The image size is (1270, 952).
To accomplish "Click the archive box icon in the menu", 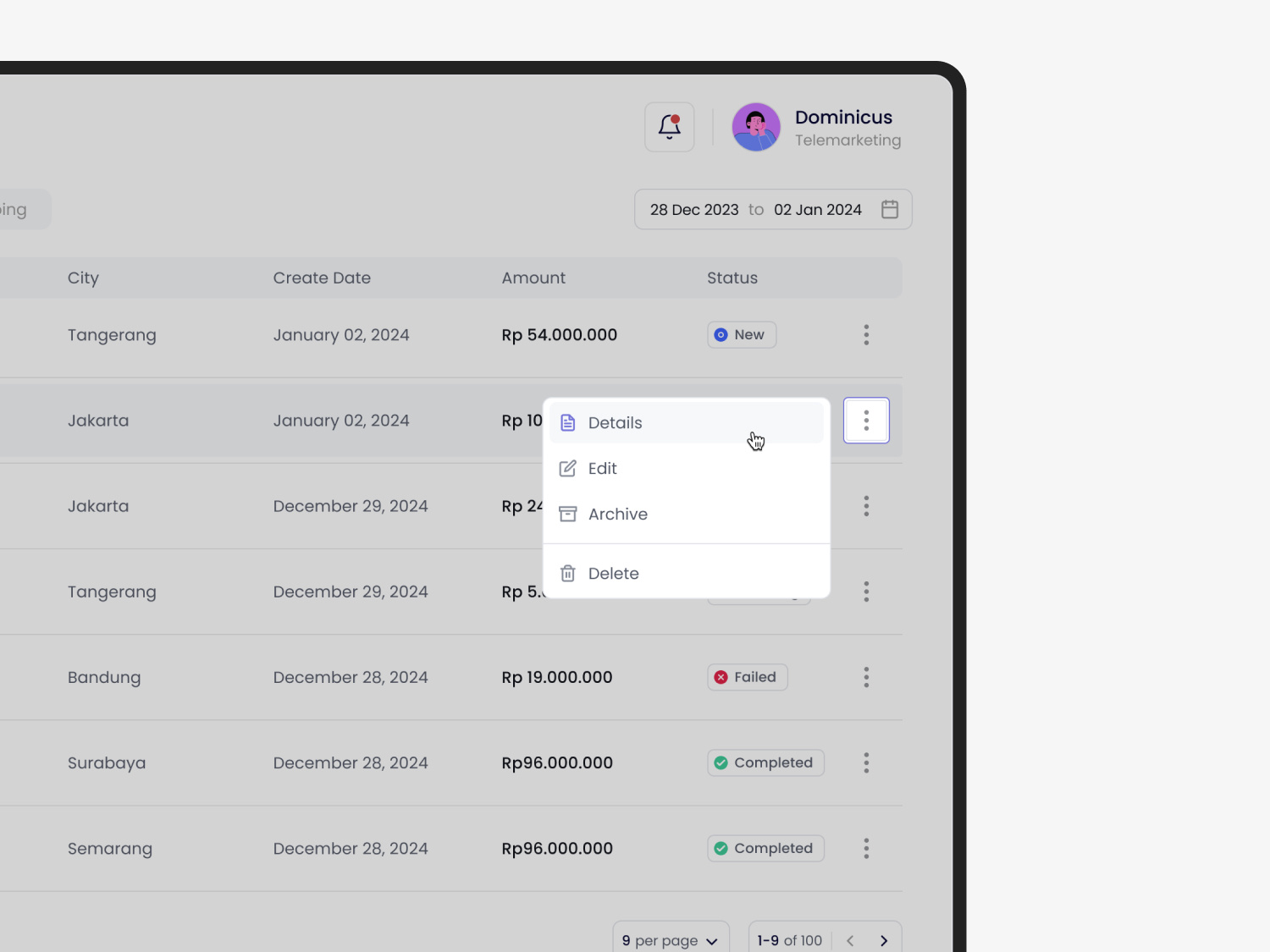I will [567, 514].
